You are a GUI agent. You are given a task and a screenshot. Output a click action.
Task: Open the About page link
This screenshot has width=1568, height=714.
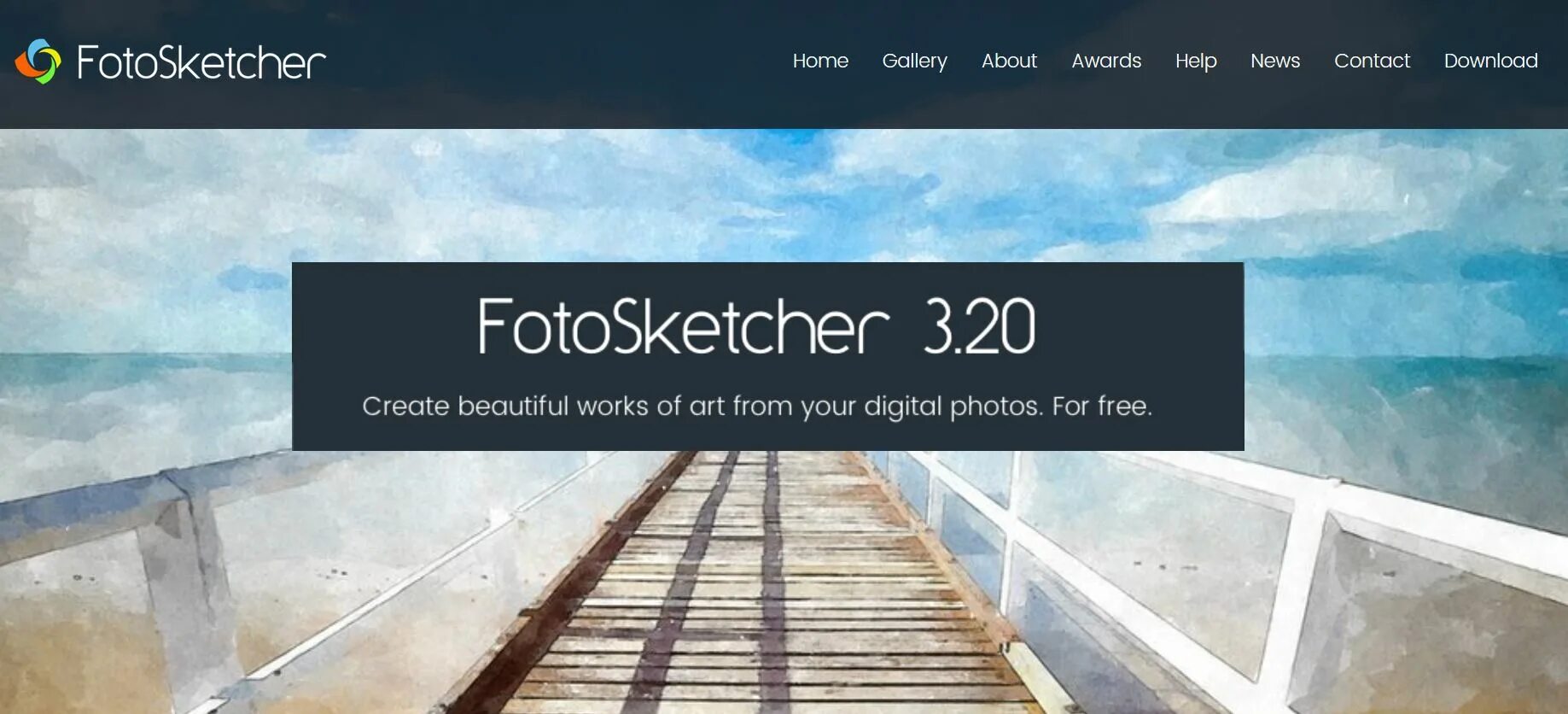[1009, 61]
